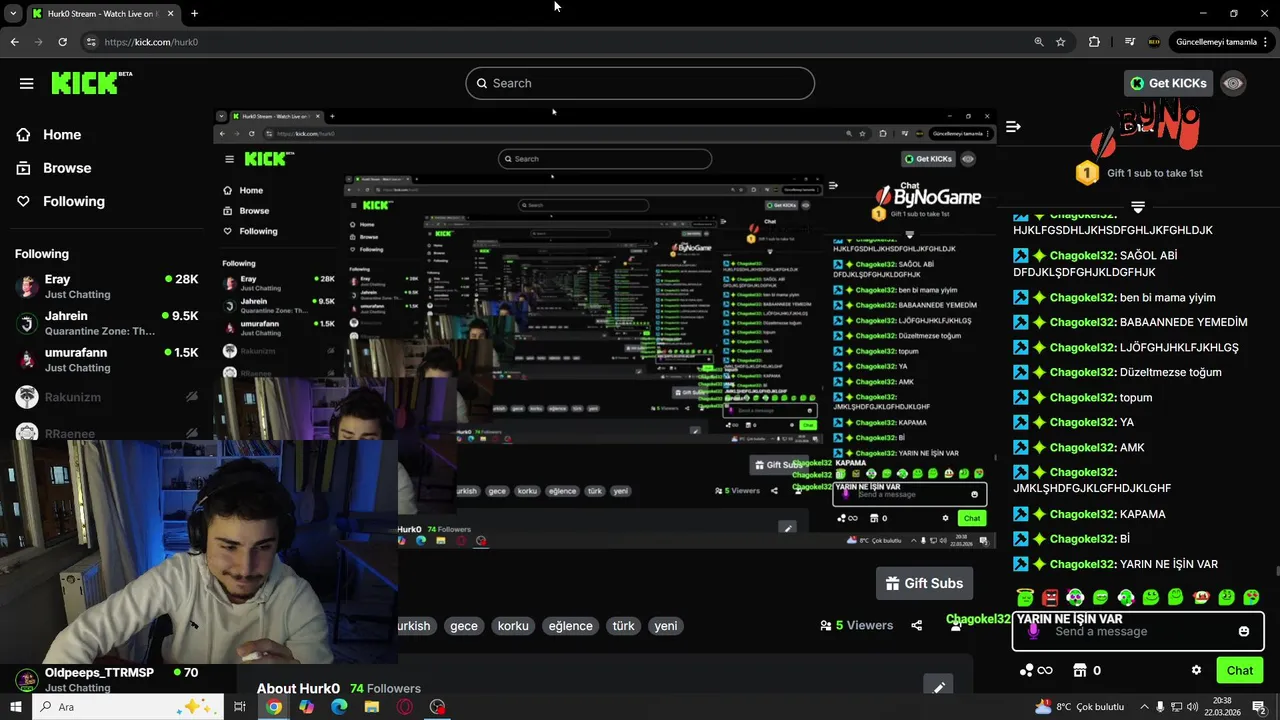Open browser zoom magnifier icon
This screenshot has width=1280, height=720.
(x=1039, y=42)
